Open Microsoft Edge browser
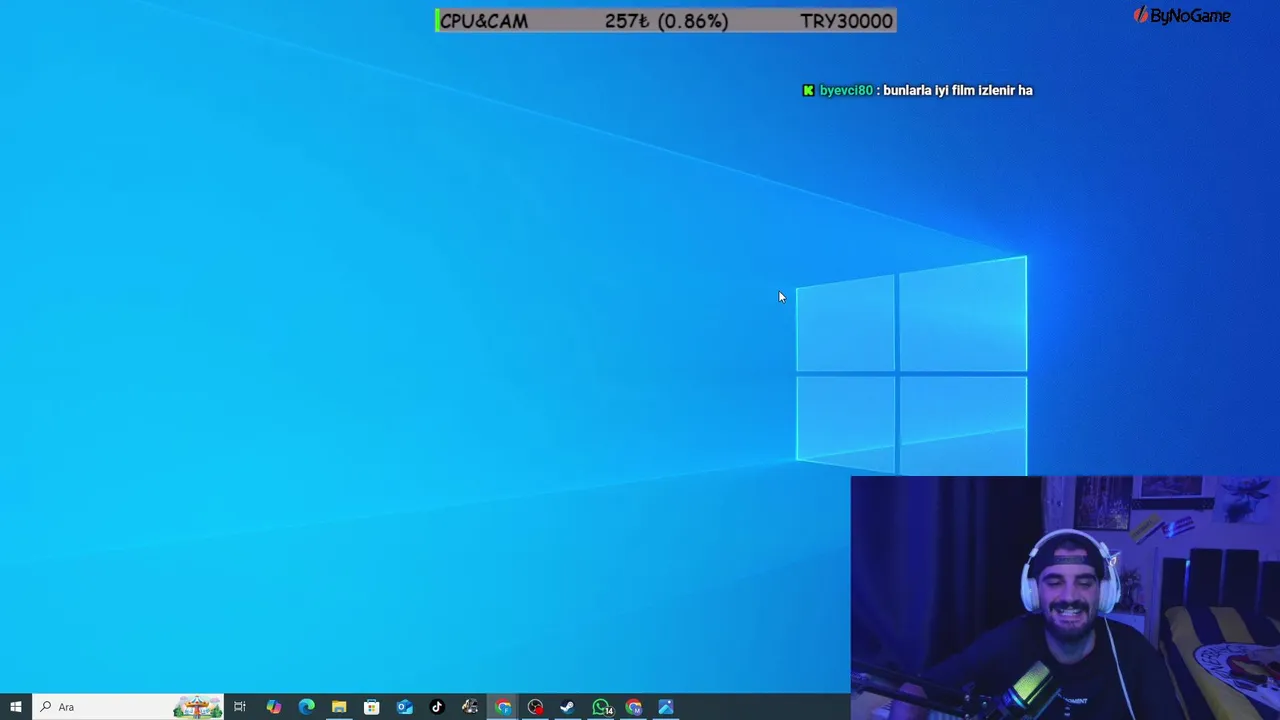 click(x=306, y=707)
